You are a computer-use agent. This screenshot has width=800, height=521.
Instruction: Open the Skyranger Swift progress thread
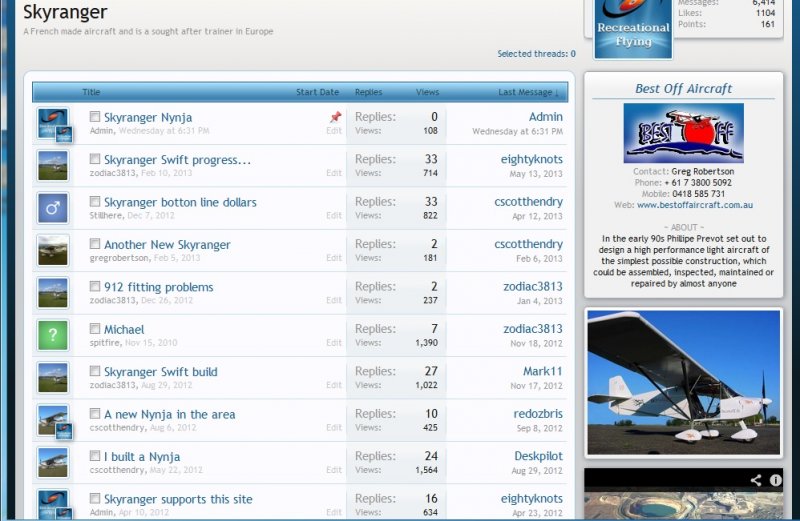[178, 160]
